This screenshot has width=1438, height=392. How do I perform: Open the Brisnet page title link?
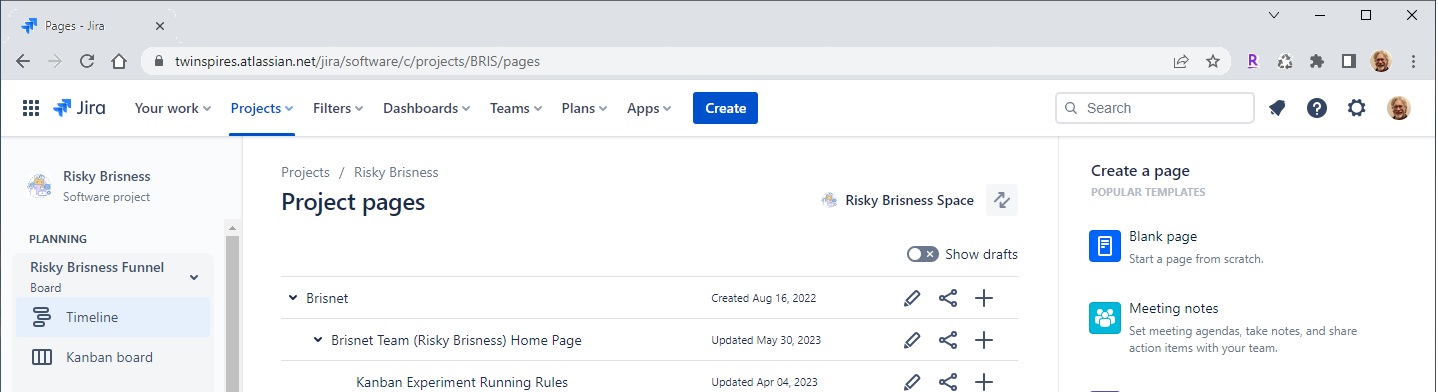click(327, 298)
